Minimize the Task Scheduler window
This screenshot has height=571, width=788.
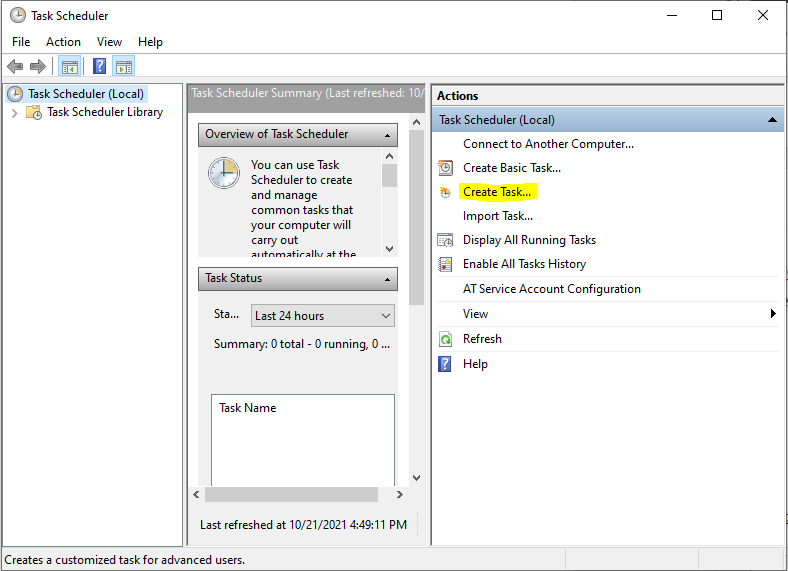(x=672, y=16)
